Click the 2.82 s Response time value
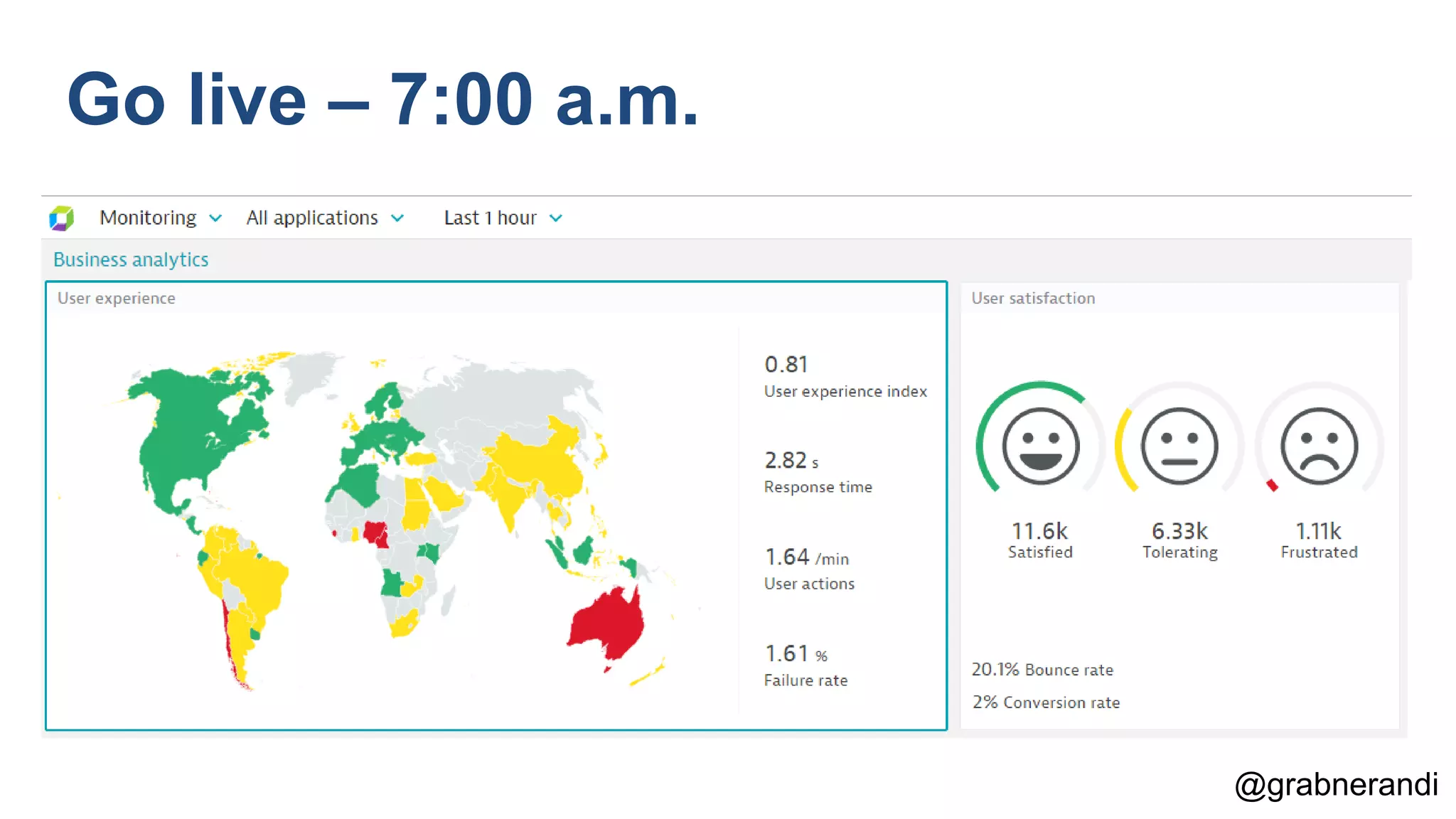The image size is (1456, 819). coord(791,461)
